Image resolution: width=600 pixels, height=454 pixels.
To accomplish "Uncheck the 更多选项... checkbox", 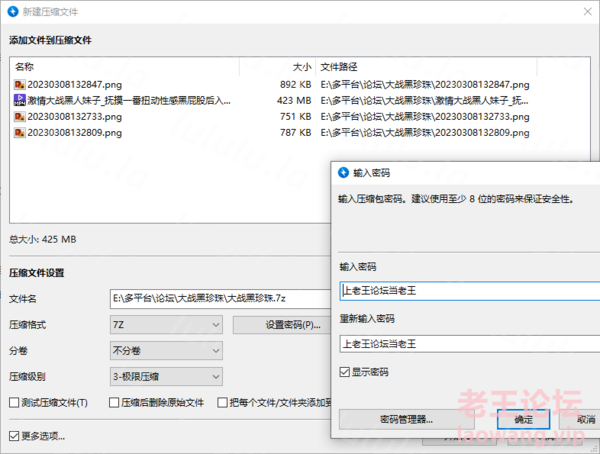I will pos(14,436).
